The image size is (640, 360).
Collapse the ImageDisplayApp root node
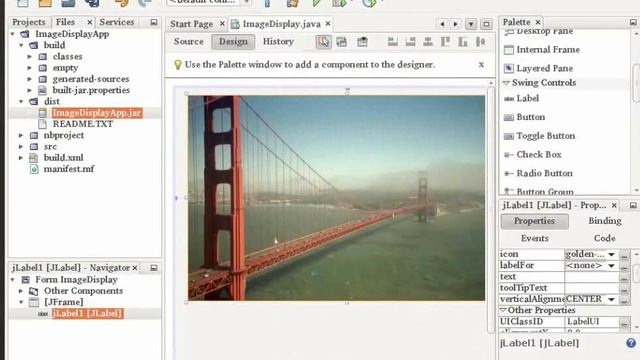coord(13,34)
